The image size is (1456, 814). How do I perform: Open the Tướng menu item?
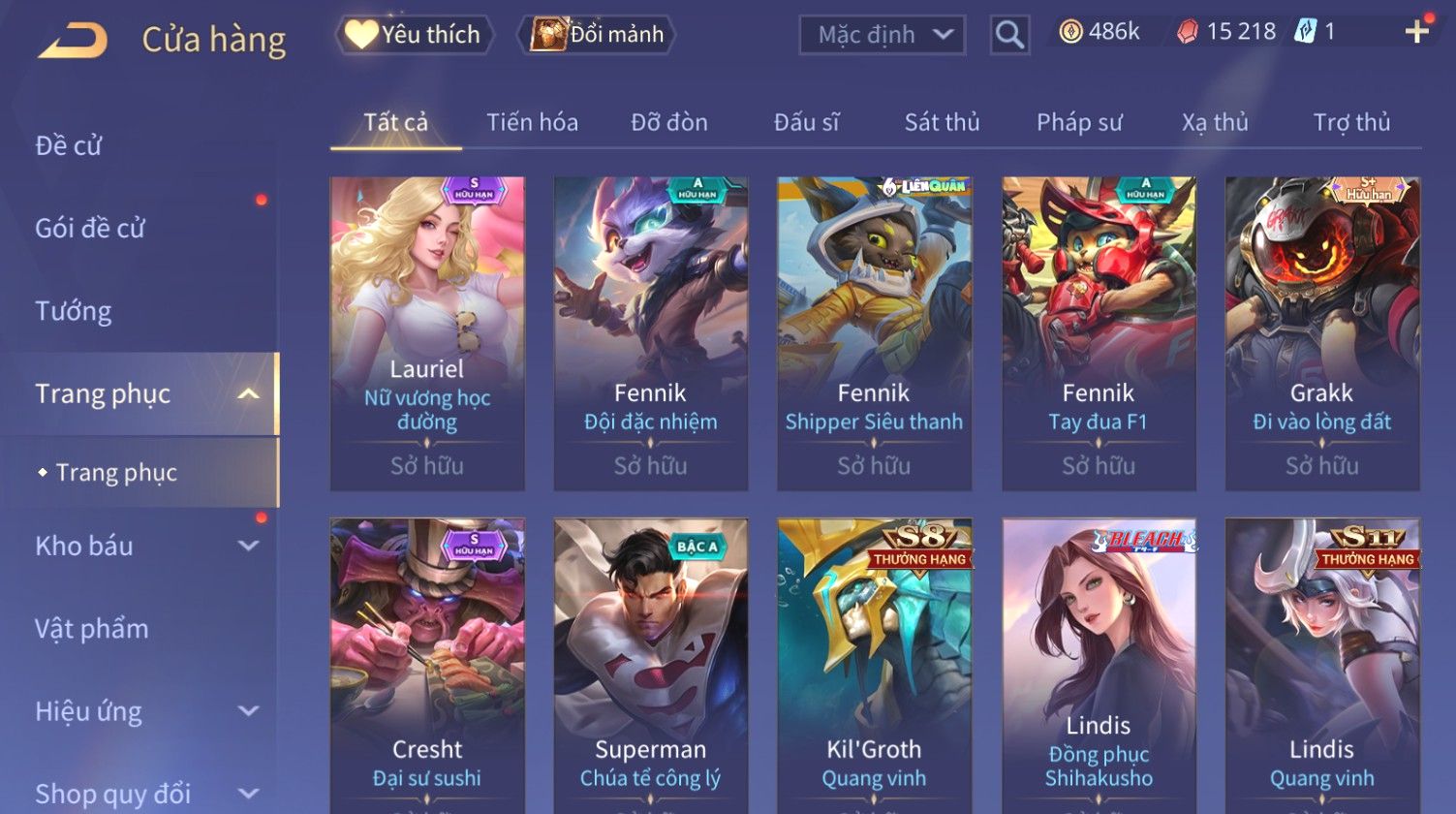click(x=74, y=311)
